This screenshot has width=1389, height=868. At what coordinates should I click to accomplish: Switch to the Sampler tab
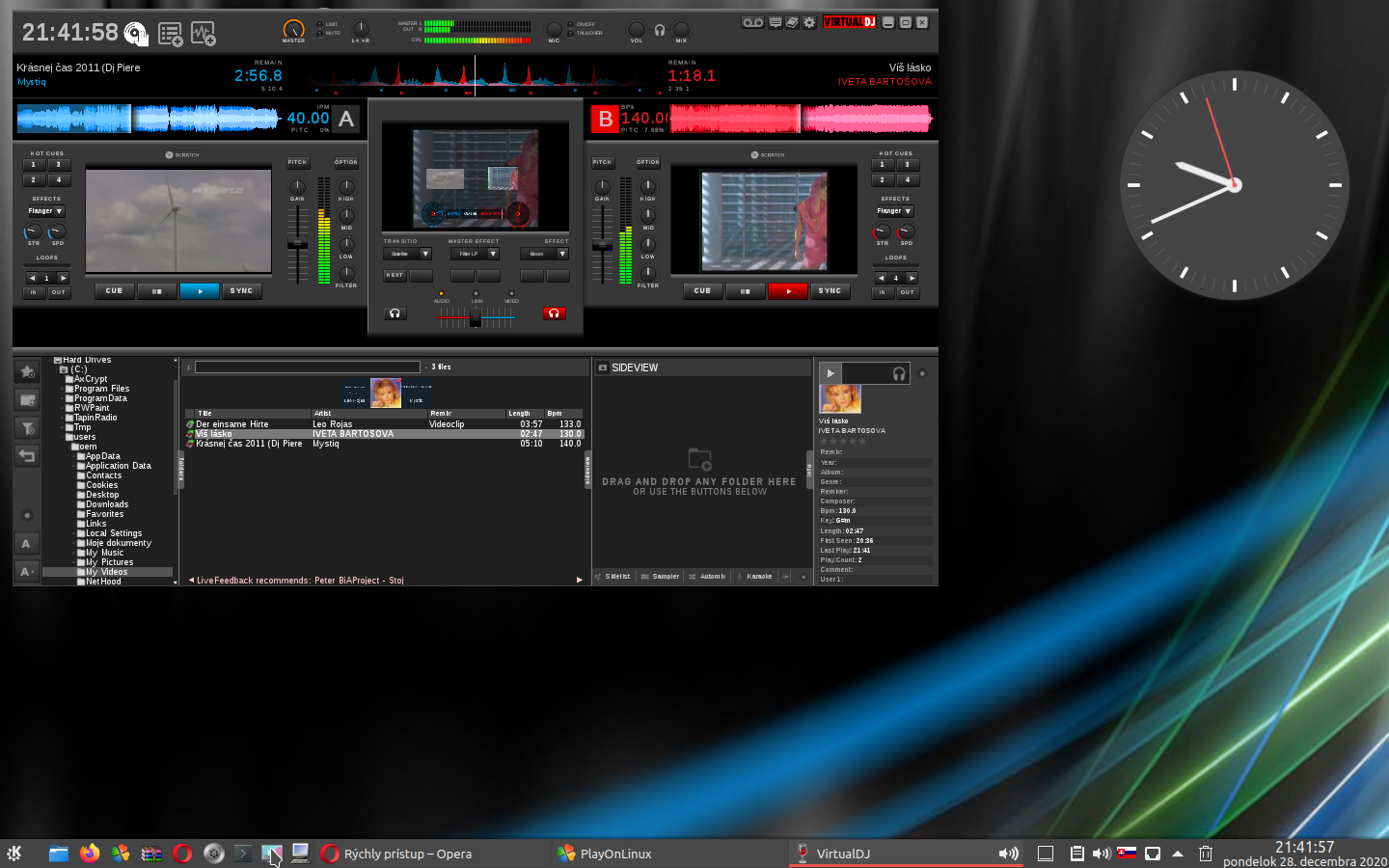(661, 577)
